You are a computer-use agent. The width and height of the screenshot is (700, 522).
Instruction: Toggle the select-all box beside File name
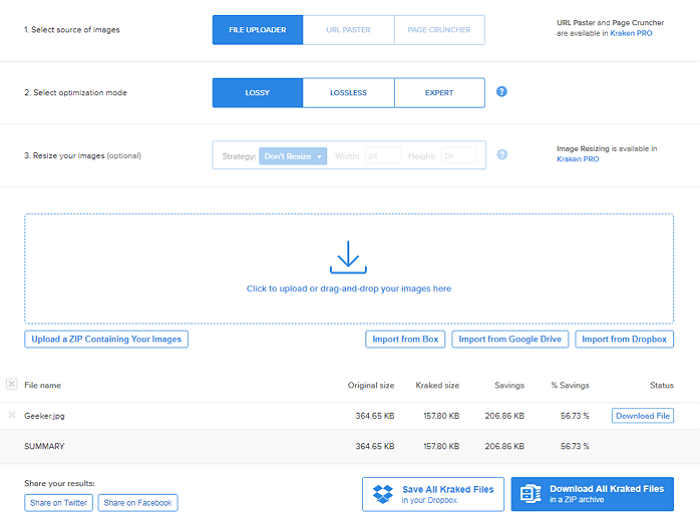pos(12,384)
